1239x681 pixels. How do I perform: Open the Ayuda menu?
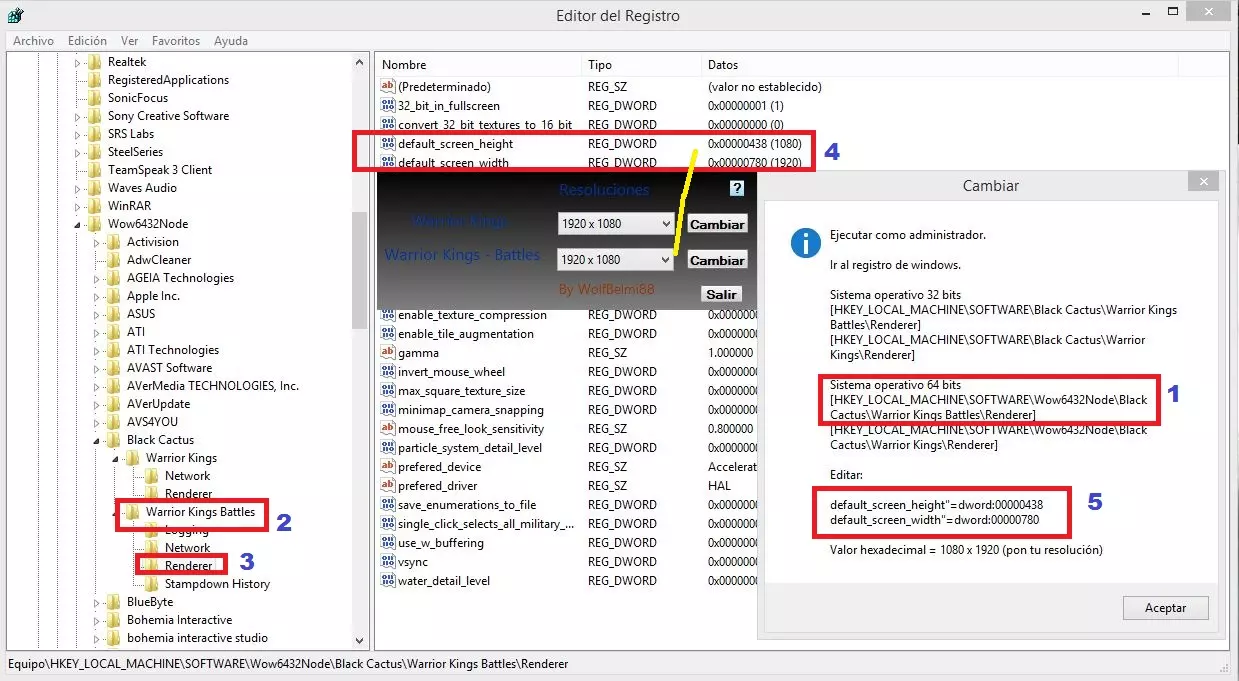231,41
